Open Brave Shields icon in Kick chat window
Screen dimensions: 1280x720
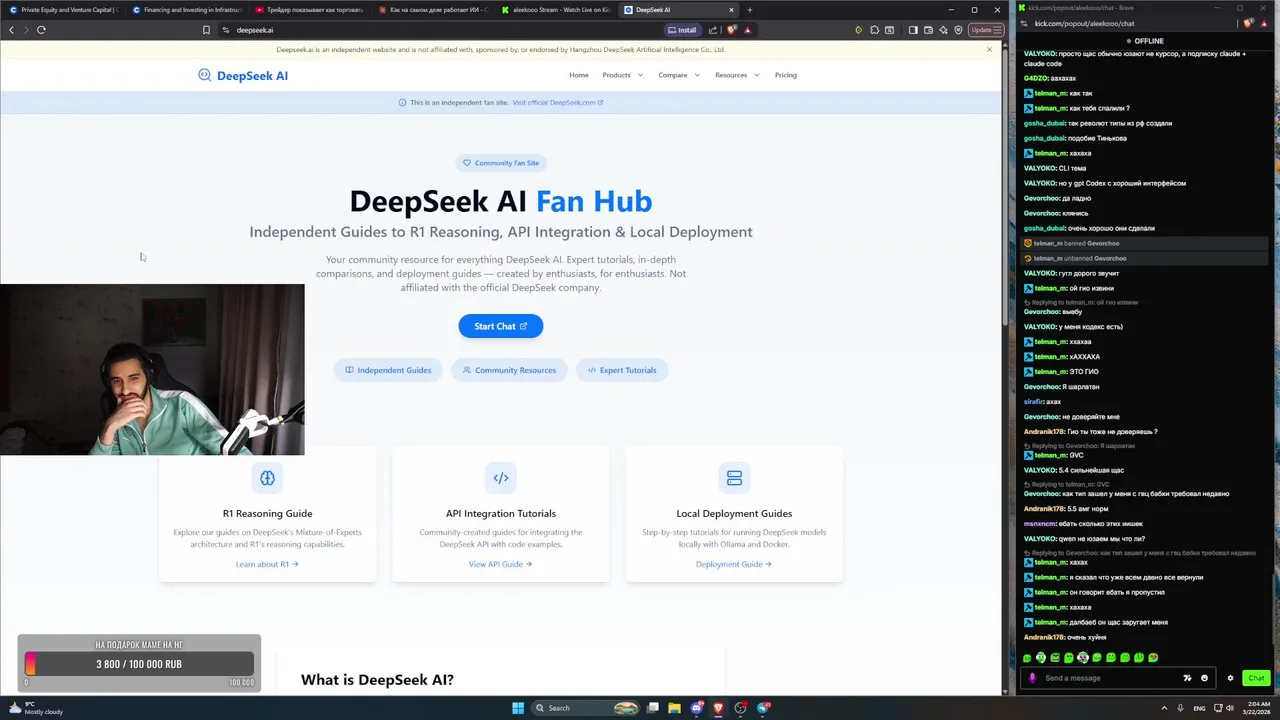click(x=1249, y=23)
